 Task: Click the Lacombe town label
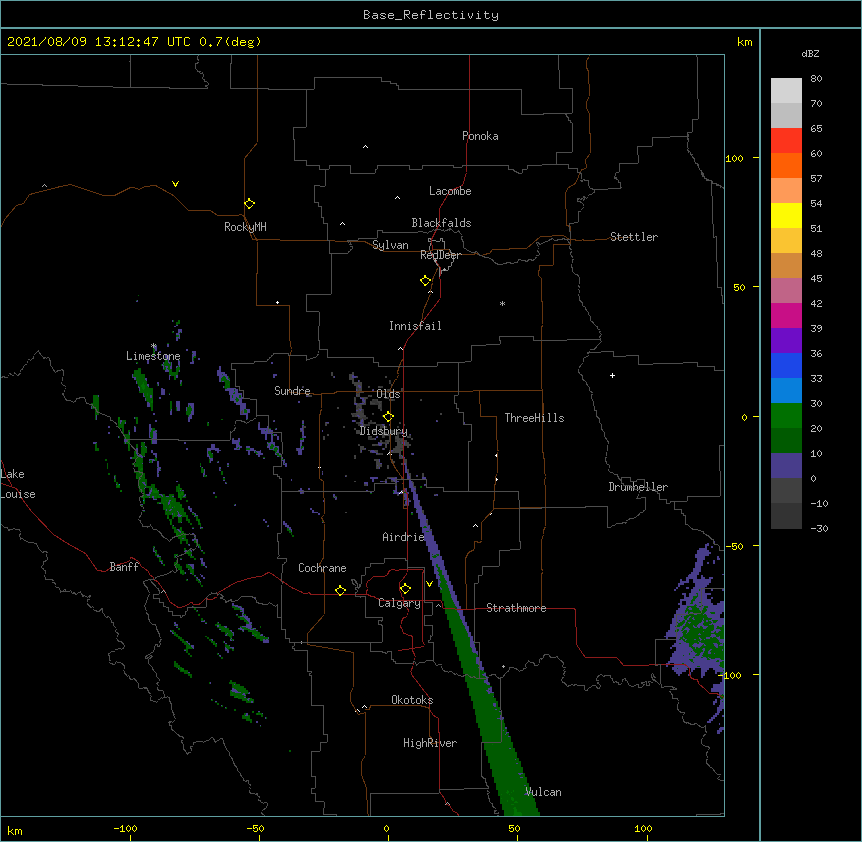[x=450, y=191]
